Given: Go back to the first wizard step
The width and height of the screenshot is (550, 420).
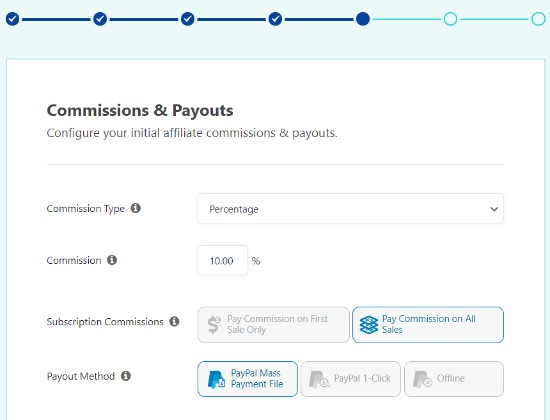Looking at the screenshot, I should click(13, 19).
